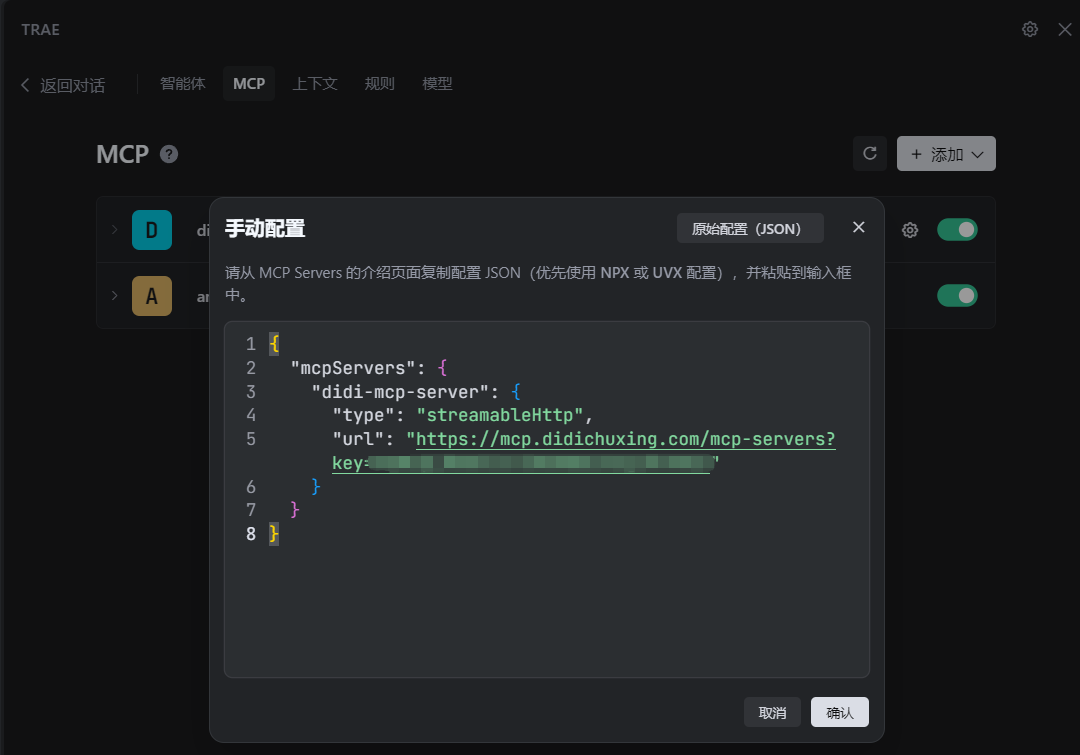Close the 手动配置 dialog
Image resolution: width=1080 pixels, height=755 pixels.
[858, 227]
